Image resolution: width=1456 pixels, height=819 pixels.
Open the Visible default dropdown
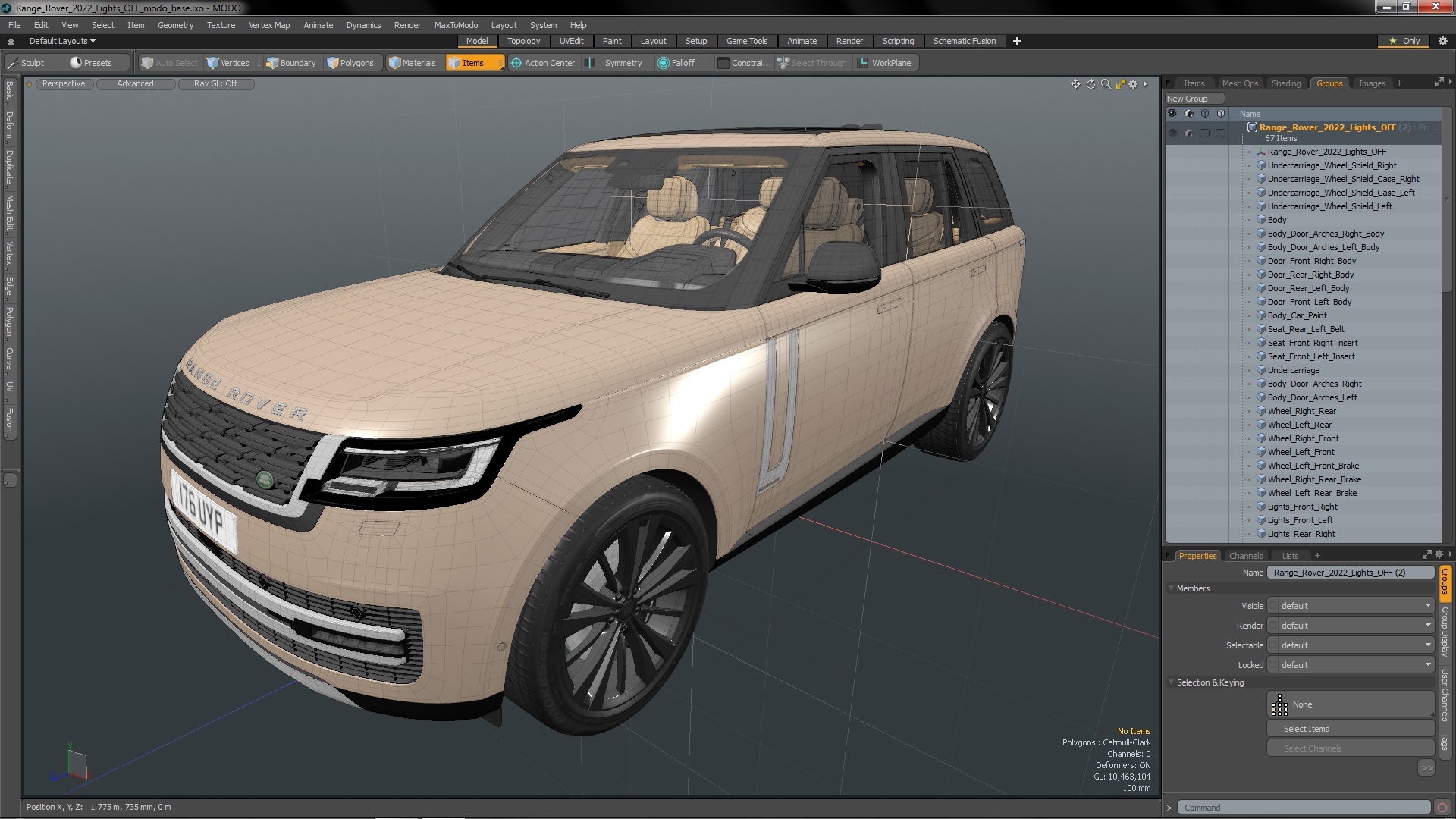pos(1356,606)
